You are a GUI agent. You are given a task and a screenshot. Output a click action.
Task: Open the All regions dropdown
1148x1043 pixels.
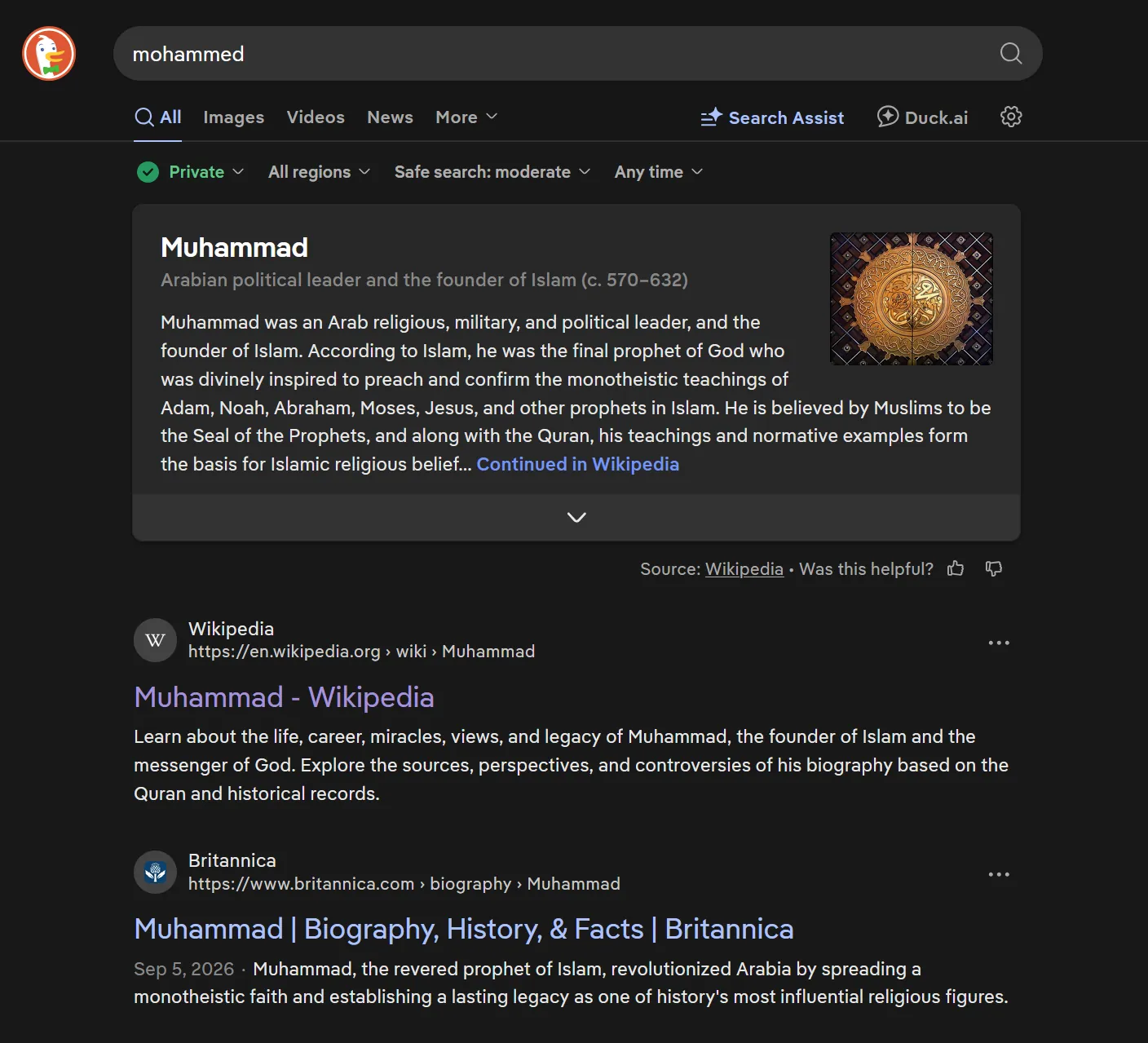click(x=319, y=172)
